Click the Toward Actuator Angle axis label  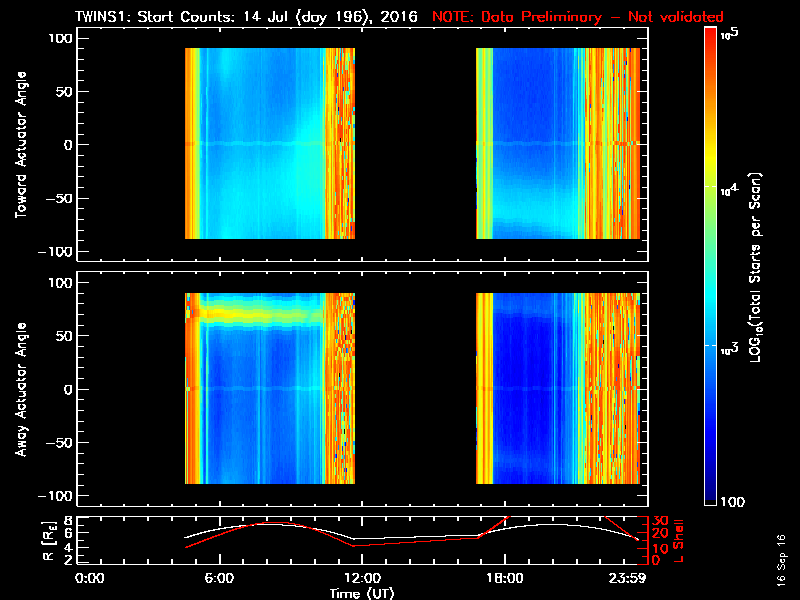(x=21, y=145)
